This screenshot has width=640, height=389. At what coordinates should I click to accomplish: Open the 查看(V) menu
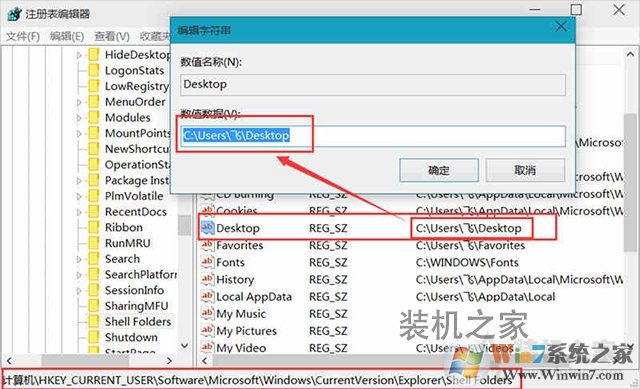point(112,36)
